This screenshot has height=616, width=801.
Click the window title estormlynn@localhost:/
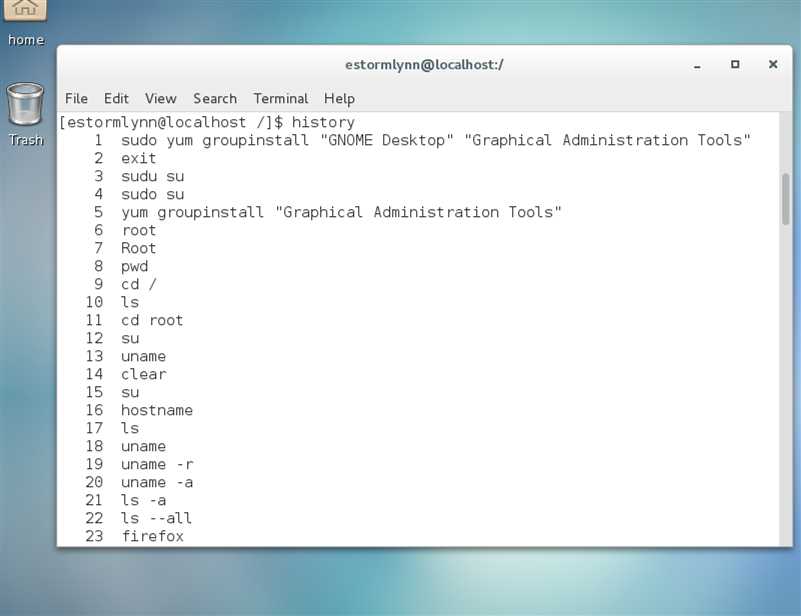point(424,65)
